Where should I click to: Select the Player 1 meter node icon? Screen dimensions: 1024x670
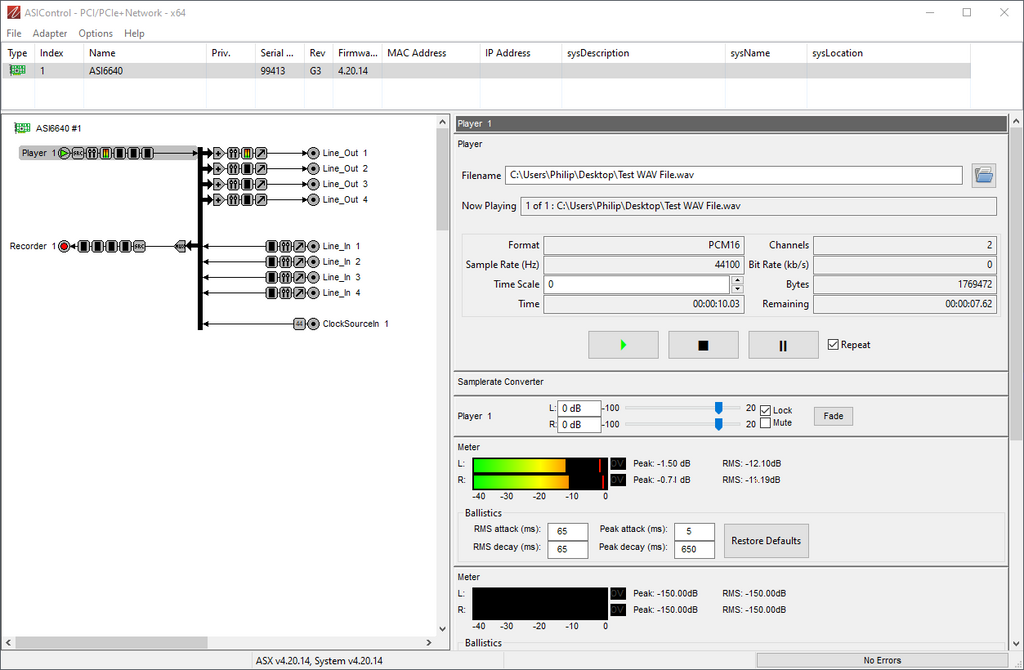[105, 153]
